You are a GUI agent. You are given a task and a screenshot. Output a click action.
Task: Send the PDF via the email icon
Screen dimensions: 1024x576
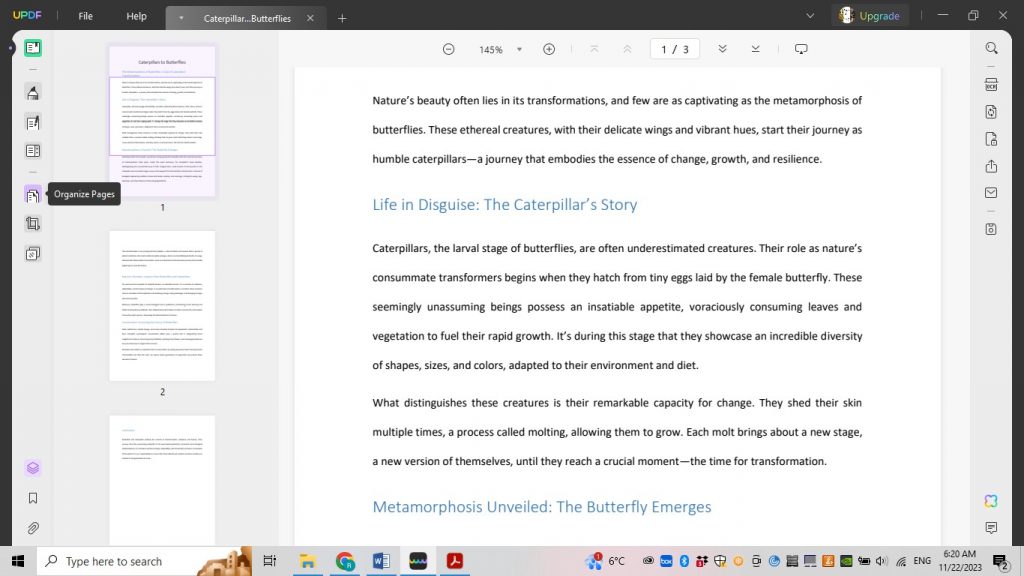(990, 193)
